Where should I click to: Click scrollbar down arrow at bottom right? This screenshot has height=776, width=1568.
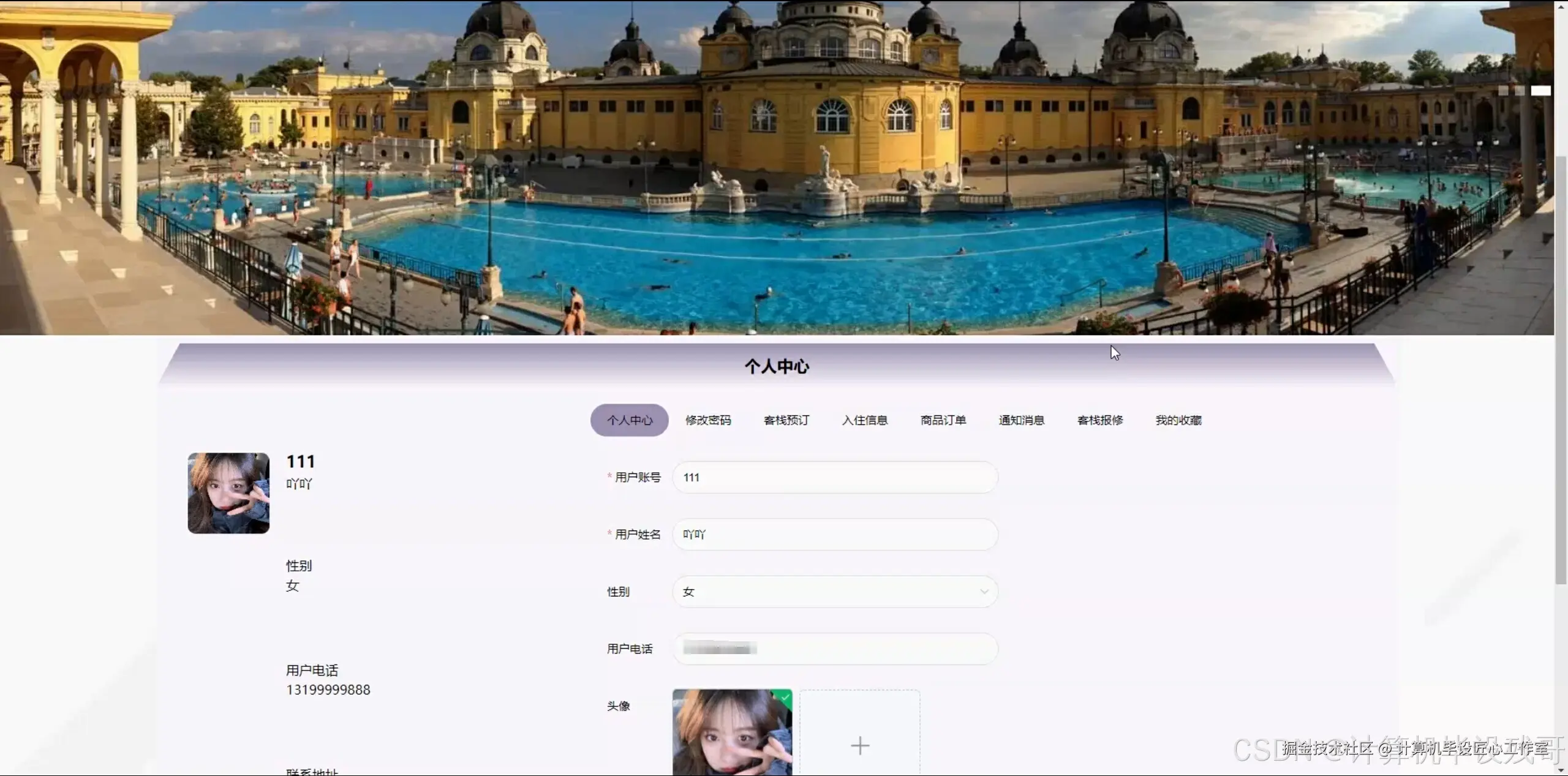point(1561,770)
